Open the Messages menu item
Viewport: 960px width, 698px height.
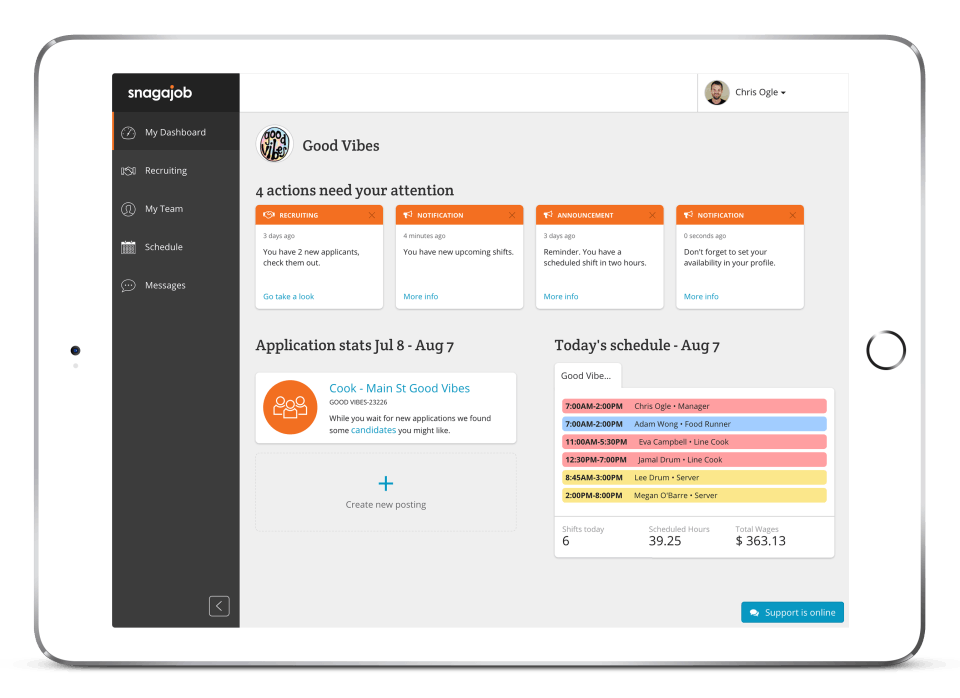coord(176,285)
